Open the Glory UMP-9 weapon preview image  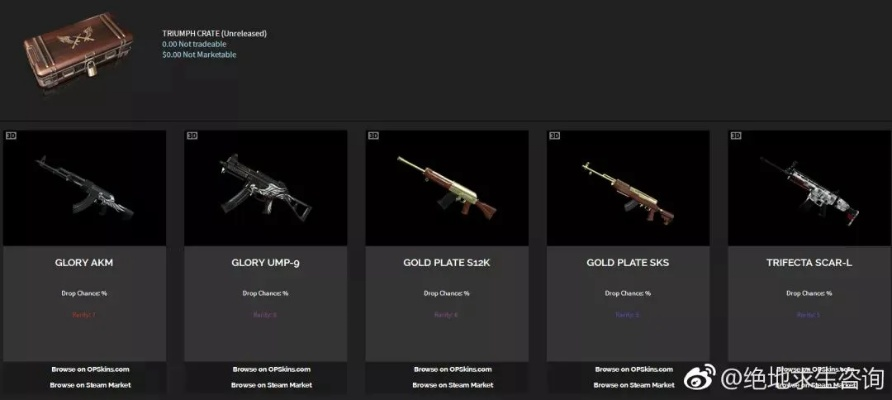(266, 188)
